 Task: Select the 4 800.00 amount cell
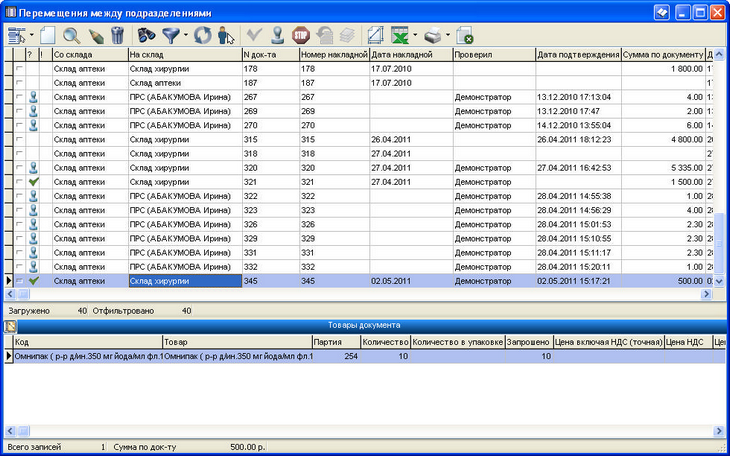[x=663, y=139]
